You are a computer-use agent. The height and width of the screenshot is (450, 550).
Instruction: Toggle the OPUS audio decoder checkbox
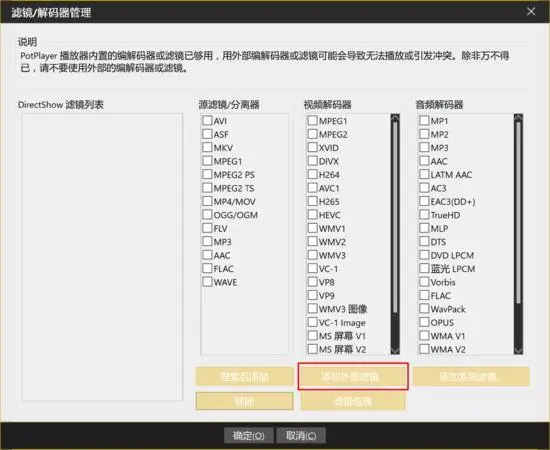424,322
